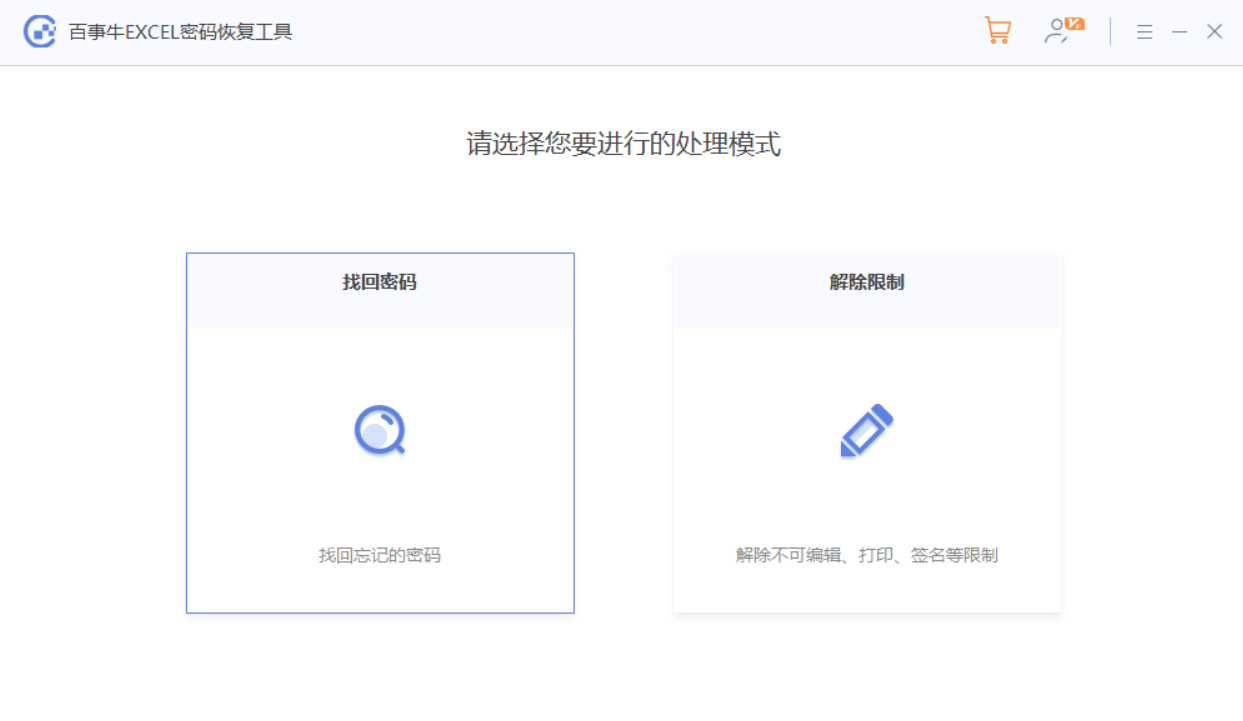The width and height of the screenshot is (1243, 721).
Task: Click the app title 百事牛EXCEL密码恢复工具
Action: click(x=180, y=31)
